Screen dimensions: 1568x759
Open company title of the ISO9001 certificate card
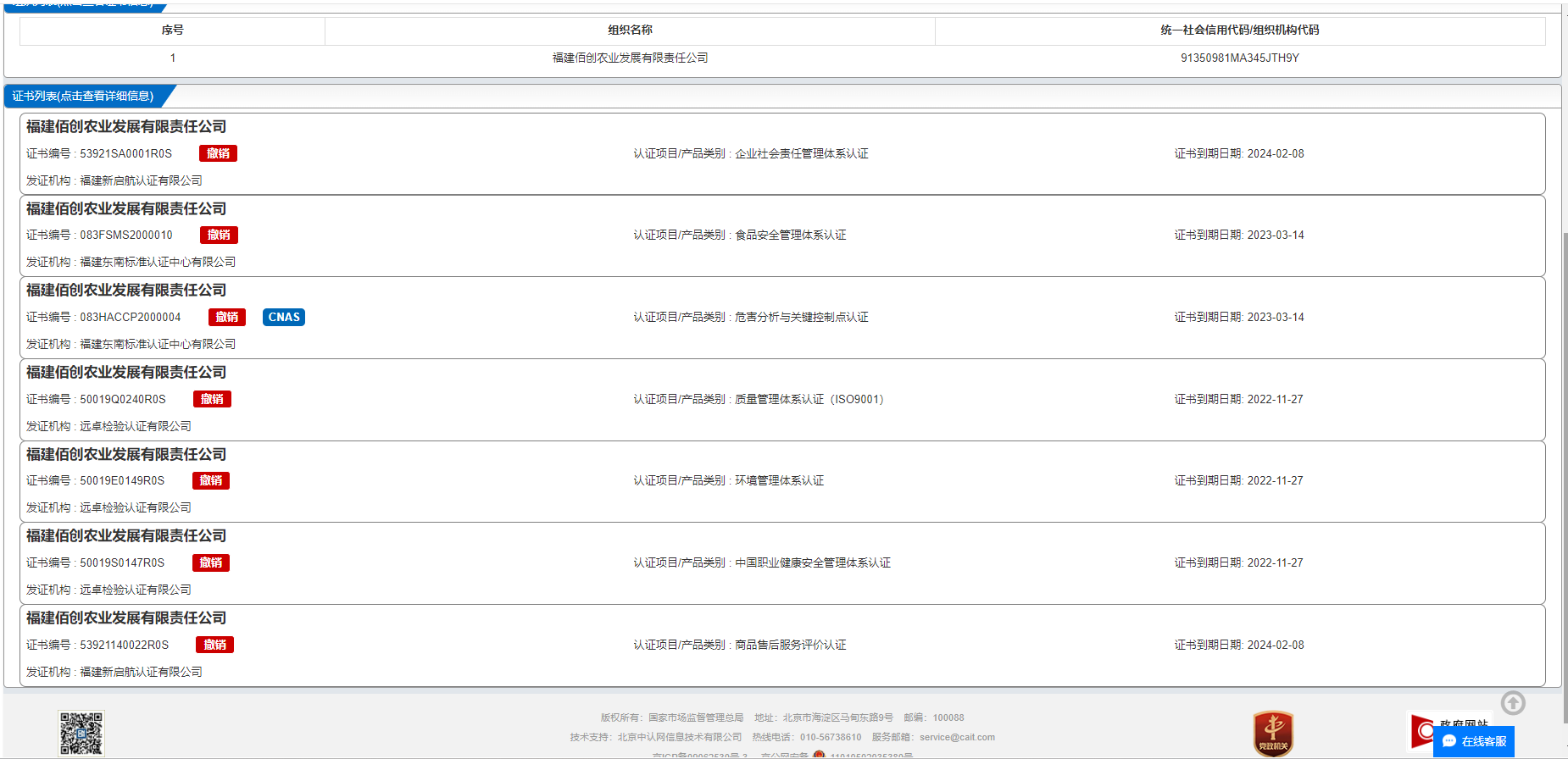[126, 372]
